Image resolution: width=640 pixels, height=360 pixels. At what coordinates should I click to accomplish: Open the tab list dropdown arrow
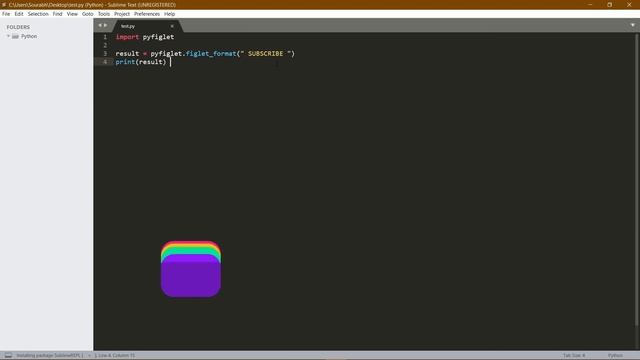click(x=633, y=25)
